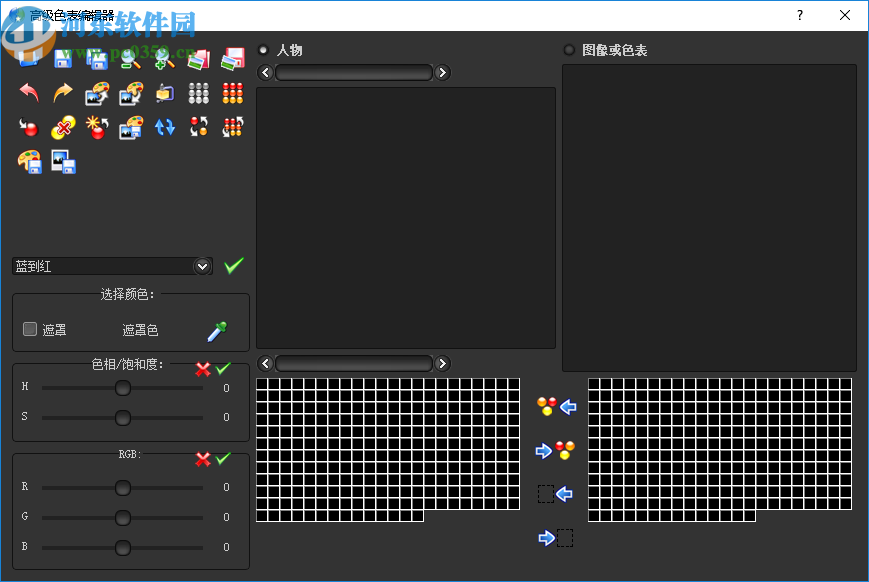This screenshot has height=582, width=869.
Task: Click the red-orange ball swap icon
Action: (x=198, y=126)
